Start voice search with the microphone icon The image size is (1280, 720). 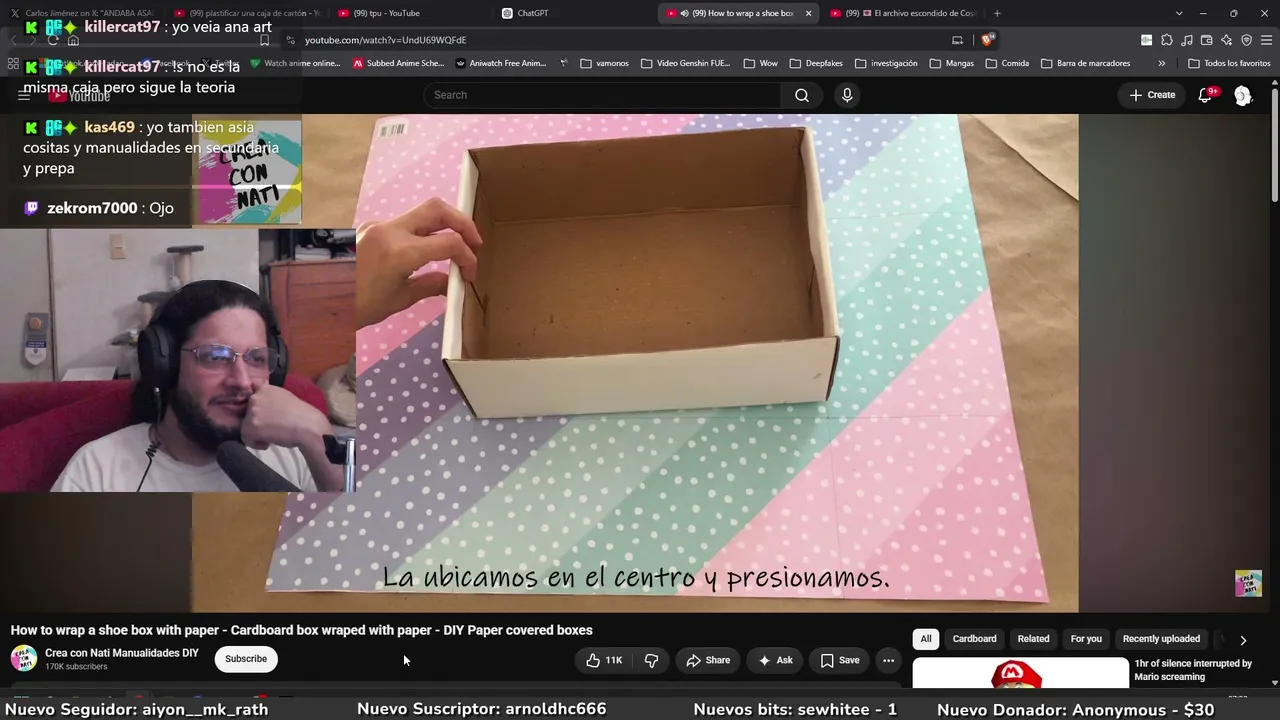pyautogui.click(x=847, y=95)
